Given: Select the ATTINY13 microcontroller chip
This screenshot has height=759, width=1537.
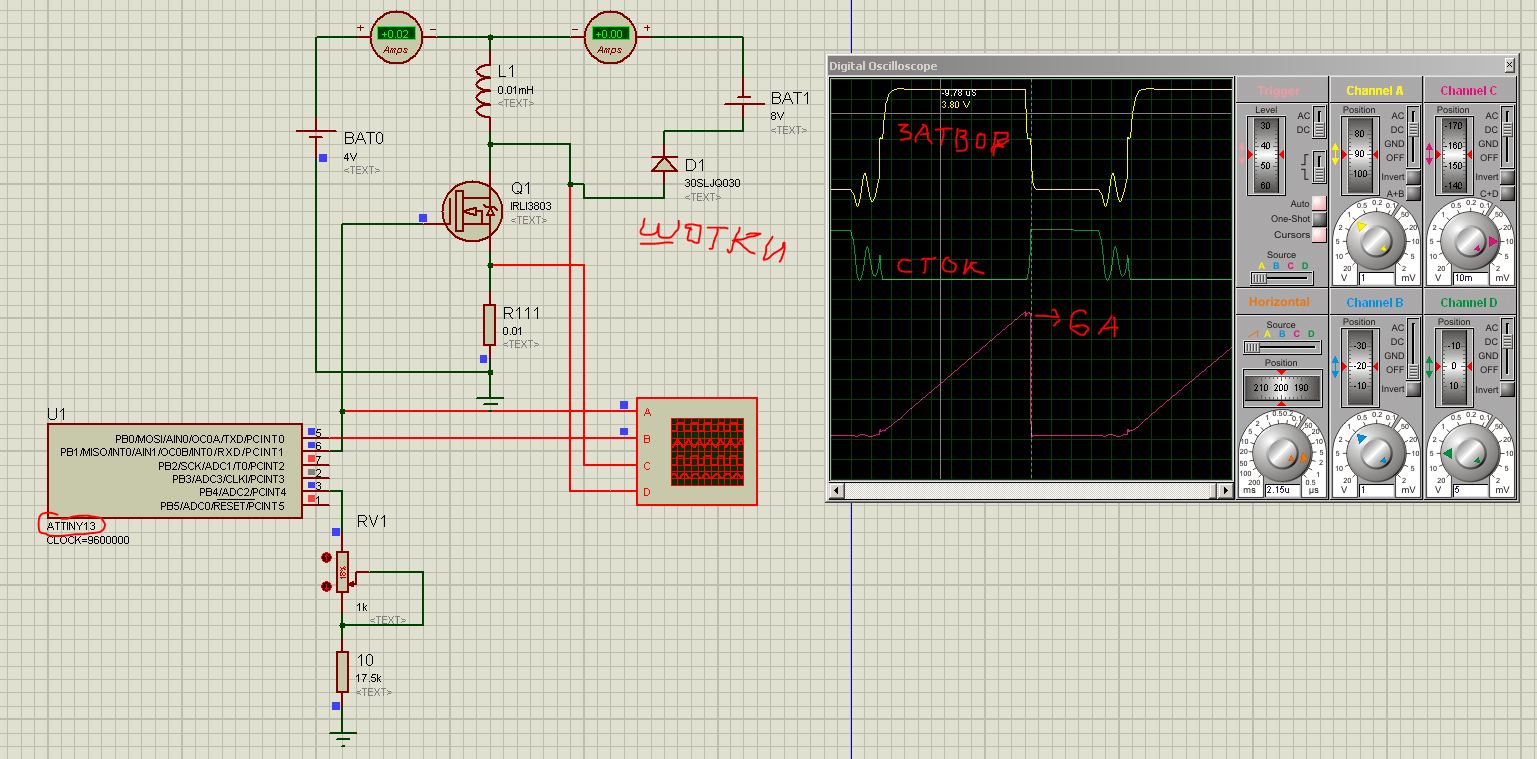Looking at the screenshot, I should pos(175,469).
